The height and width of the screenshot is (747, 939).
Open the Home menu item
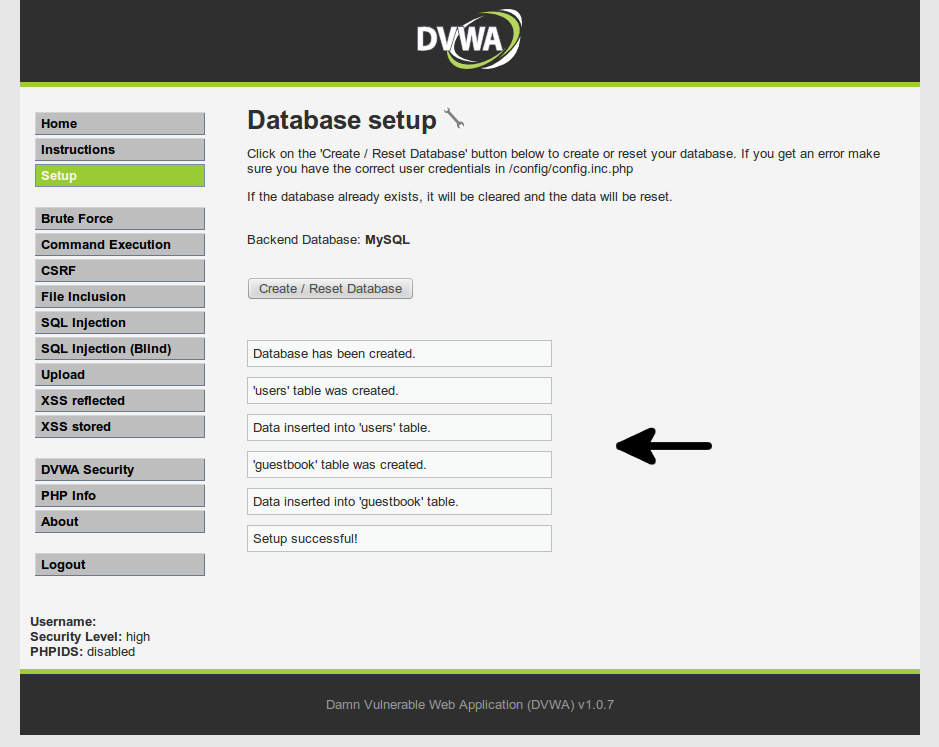pyautogui.click(x=120, y=123)
